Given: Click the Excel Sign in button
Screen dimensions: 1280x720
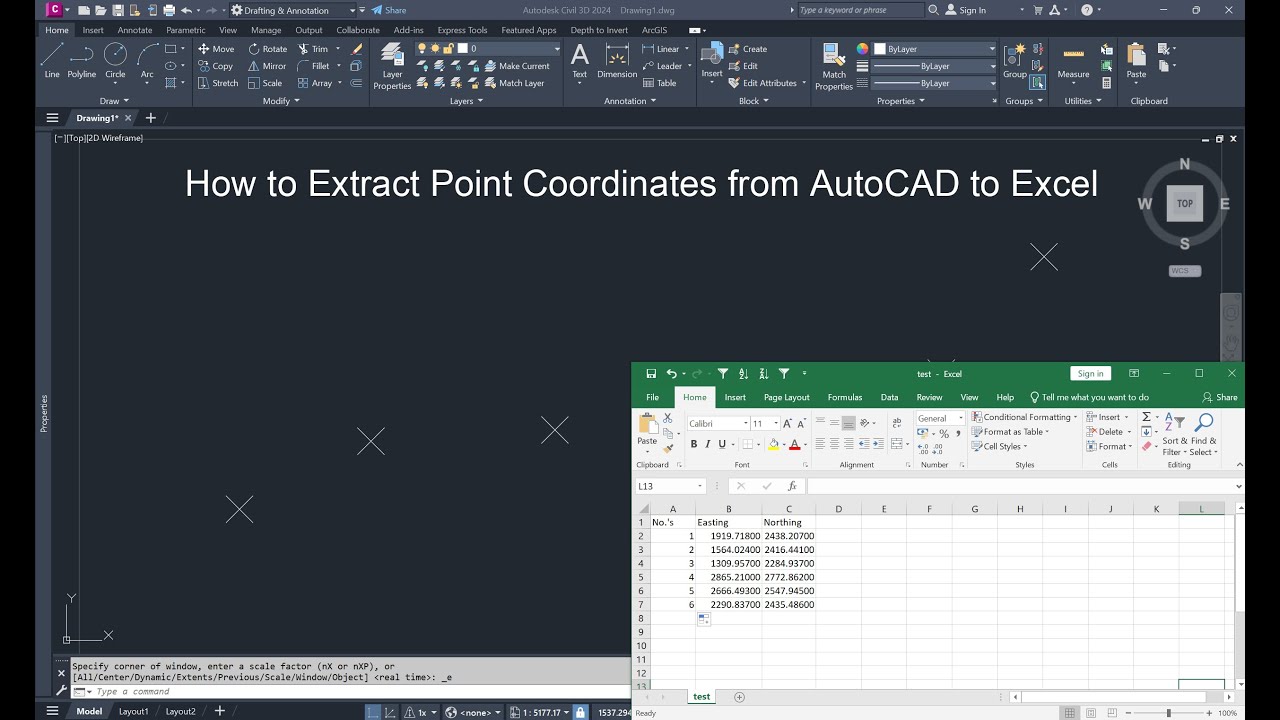Looking at the screenshot, I should pyautogui.click(x=1090, y=373).
